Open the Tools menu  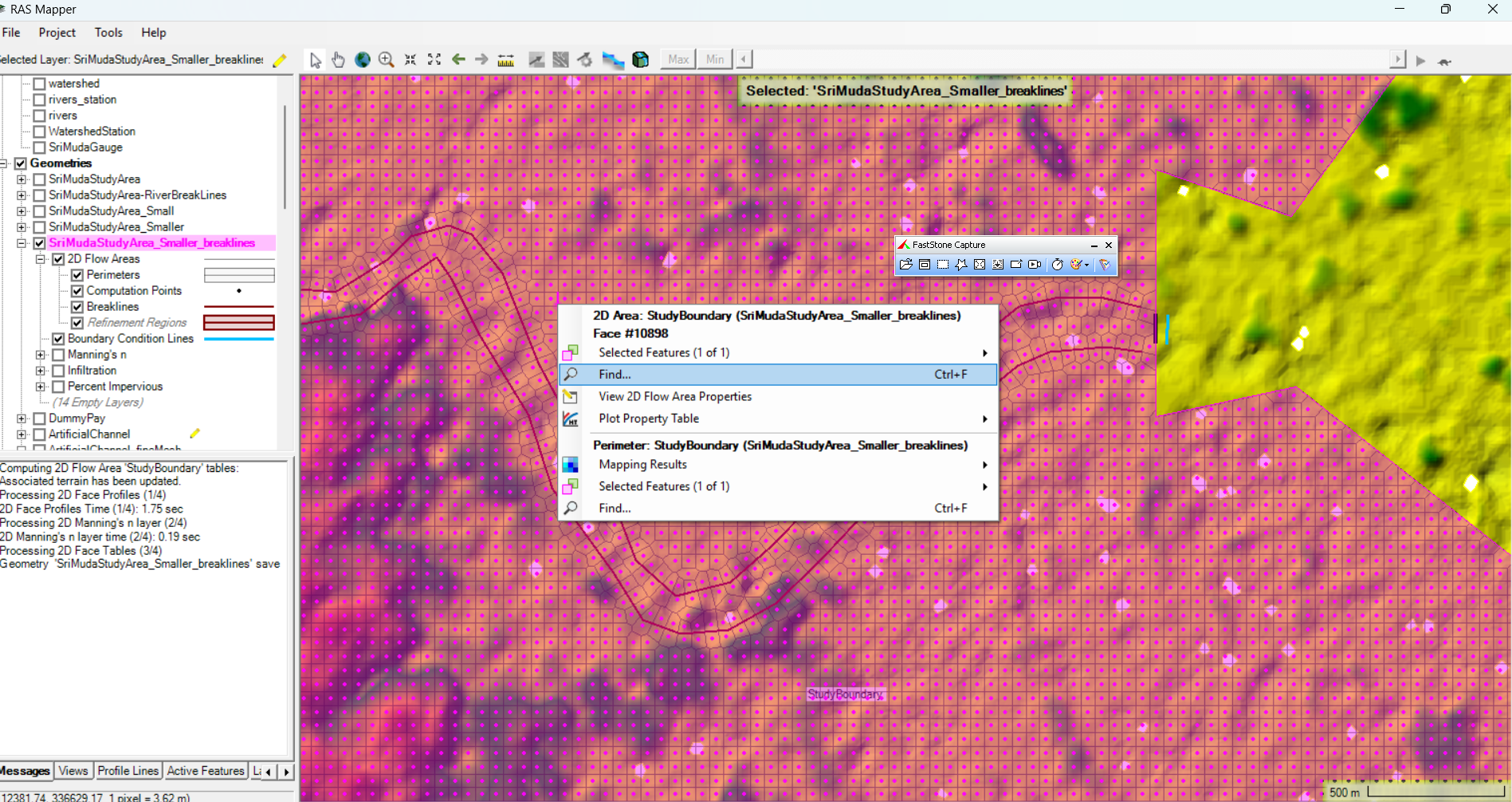point(108,33)
